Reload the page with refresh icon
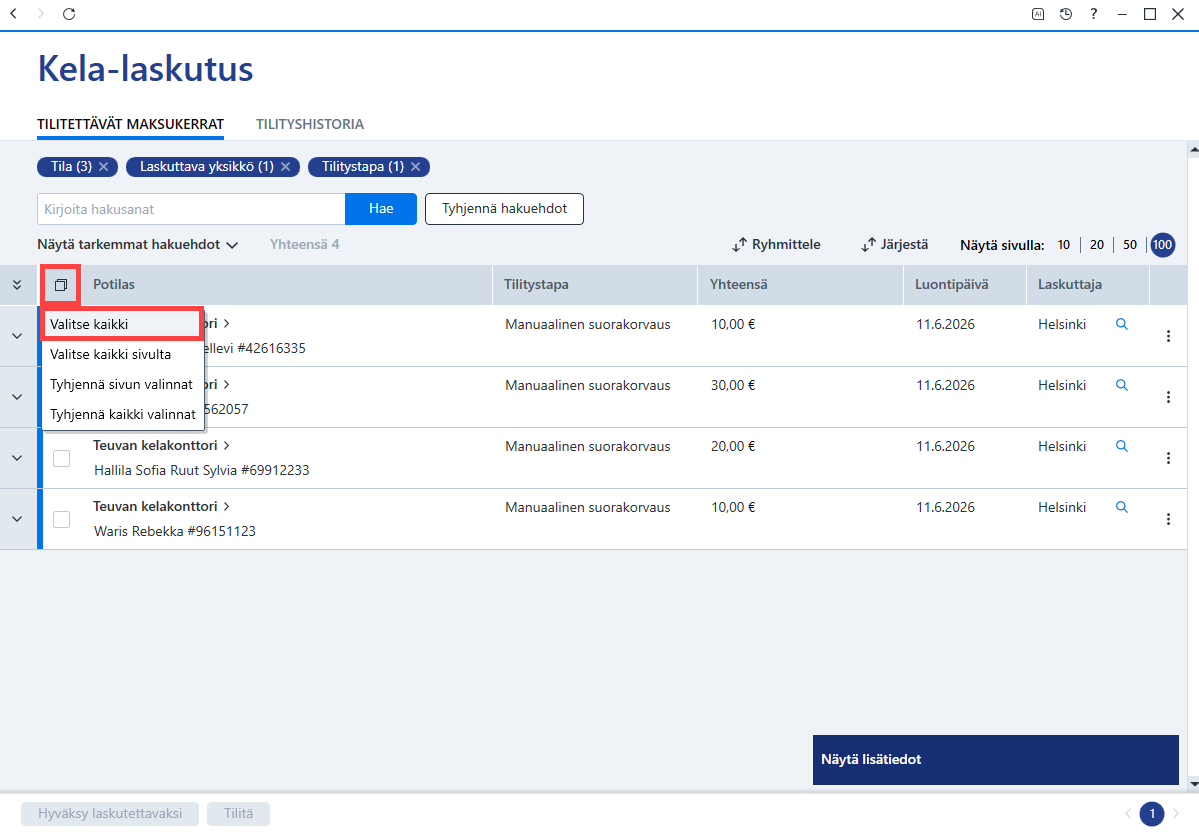Viewport: 1199px width, 832px height. [x=69, y=14]
